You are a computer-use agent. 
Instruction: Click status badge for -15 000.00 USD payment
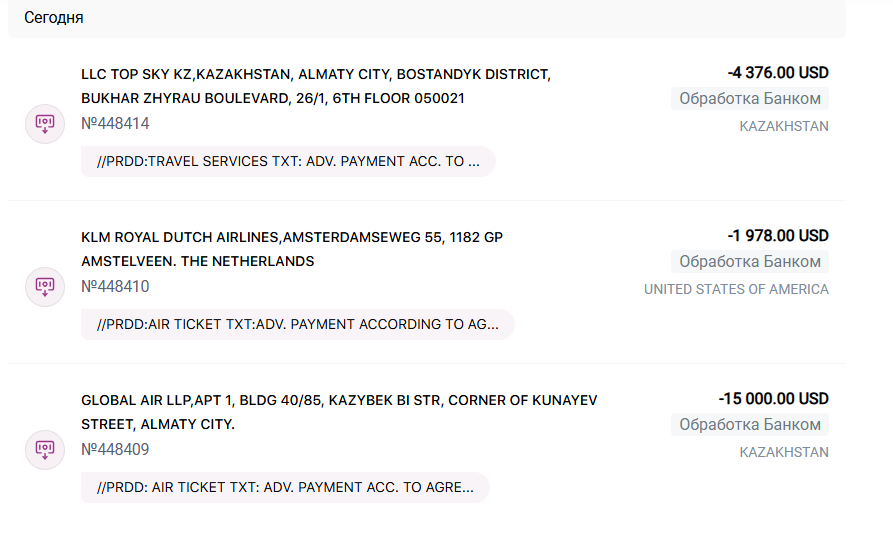[x=749, y=424]
